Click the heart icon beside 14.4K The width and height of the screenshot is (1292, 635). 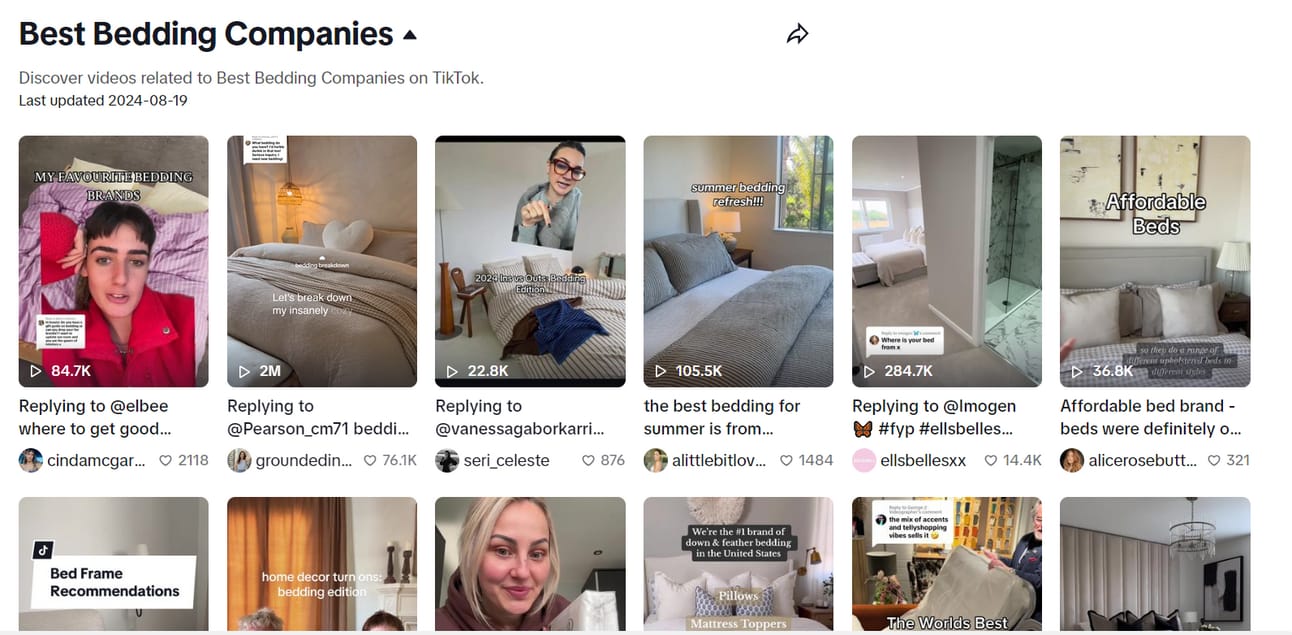pyautogui.click(x=992, y=460)
